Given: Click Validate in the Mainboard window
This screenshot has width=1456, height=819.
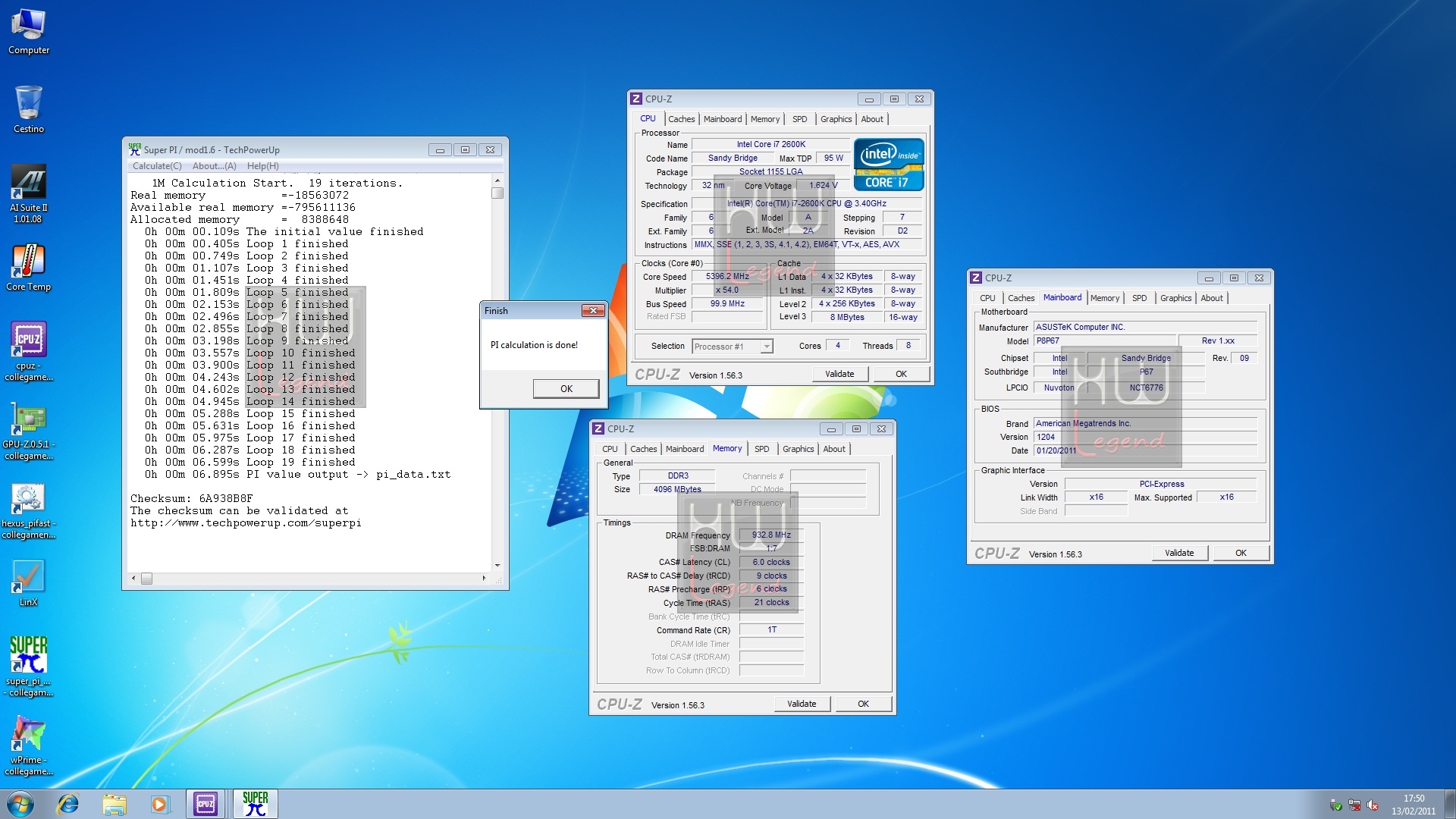Looking at the screenshot, I should point(1179,553).
